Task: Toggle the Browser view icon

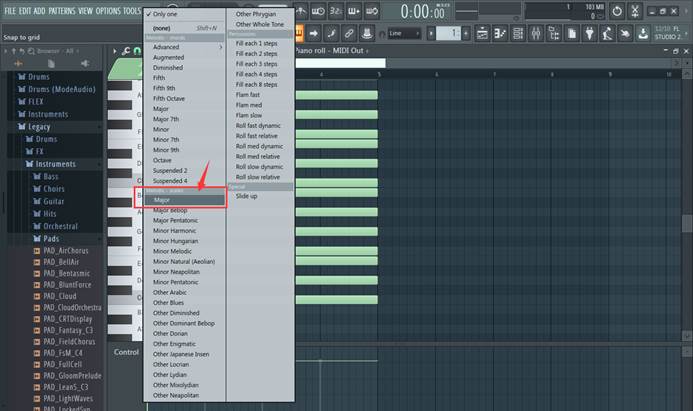Action: pyautogui.click(x=553, y=33)
